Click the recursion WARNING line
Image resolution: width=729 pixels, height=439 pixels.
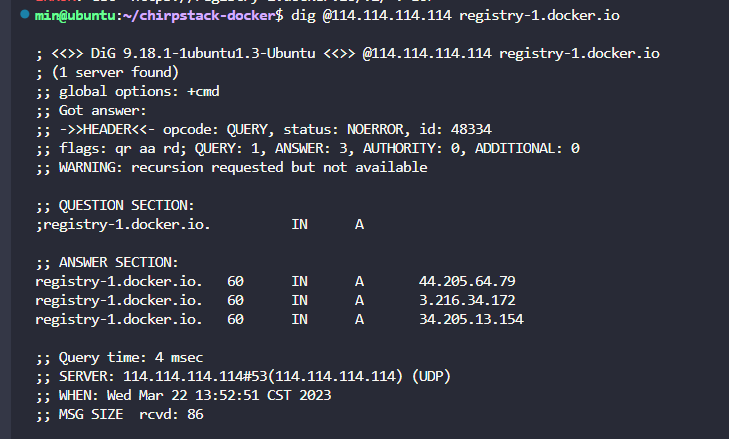point(231,167)
